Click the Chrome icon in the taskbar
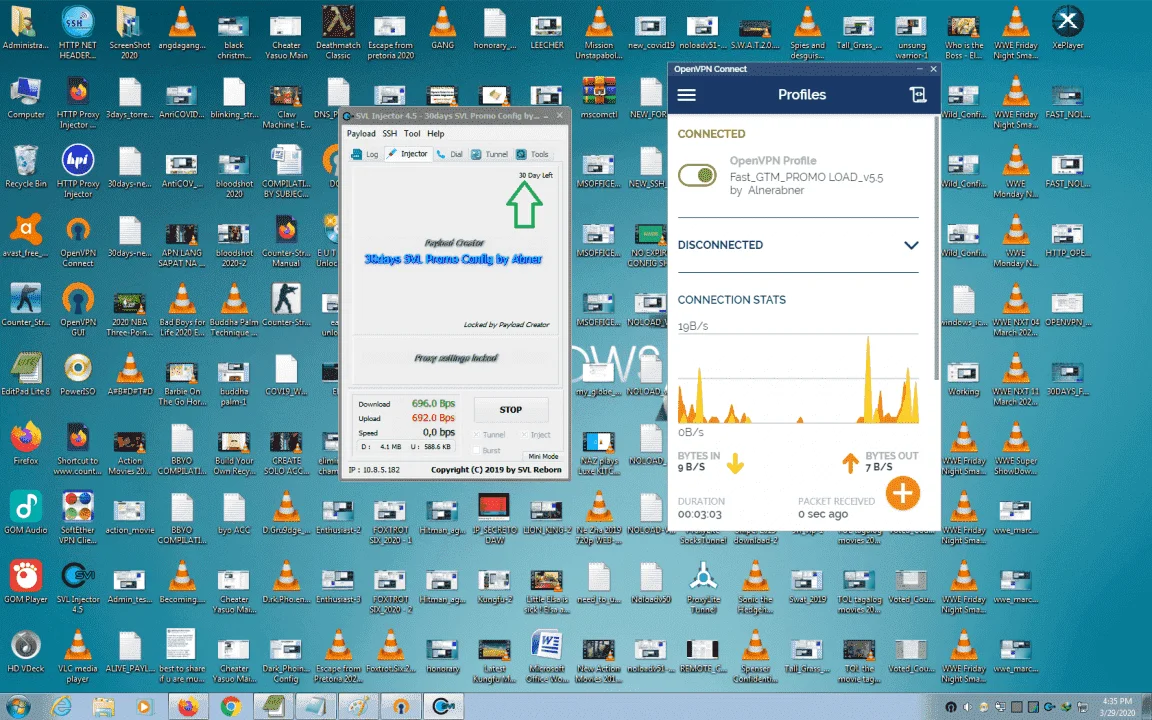Screen dimensions: 1152x720 pyautogui.click(x=231, y=707)
